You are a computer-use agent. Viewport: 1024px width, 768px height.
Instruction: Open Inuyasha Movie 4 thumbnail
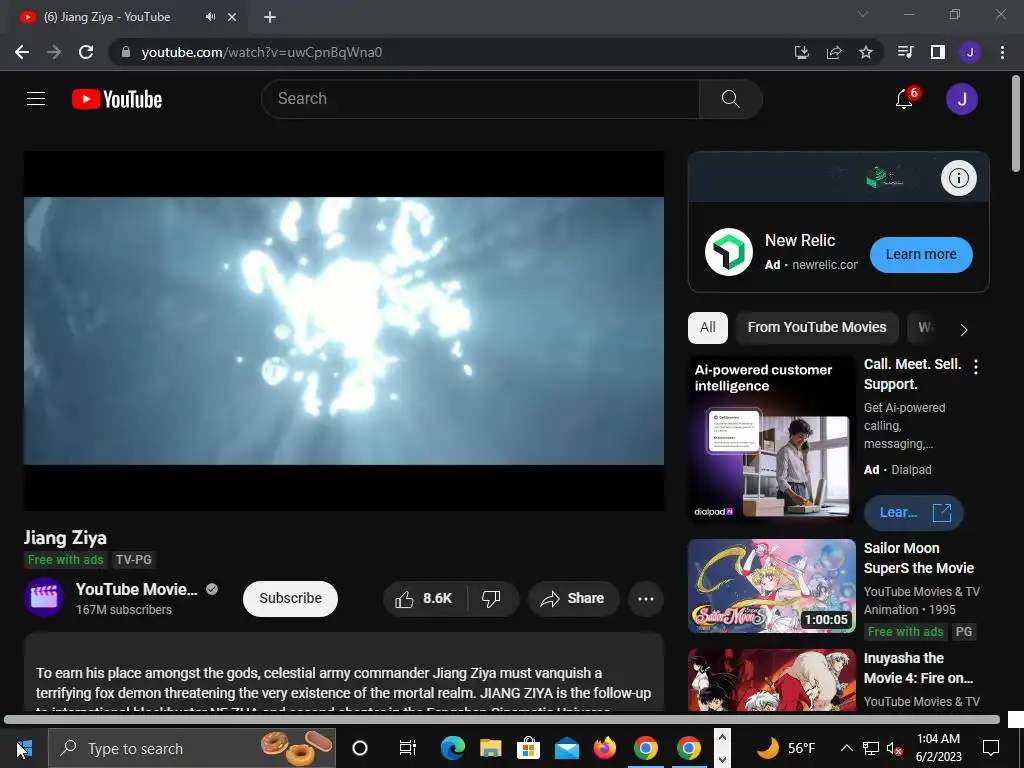pyautogui.click(x=772, y=680)
